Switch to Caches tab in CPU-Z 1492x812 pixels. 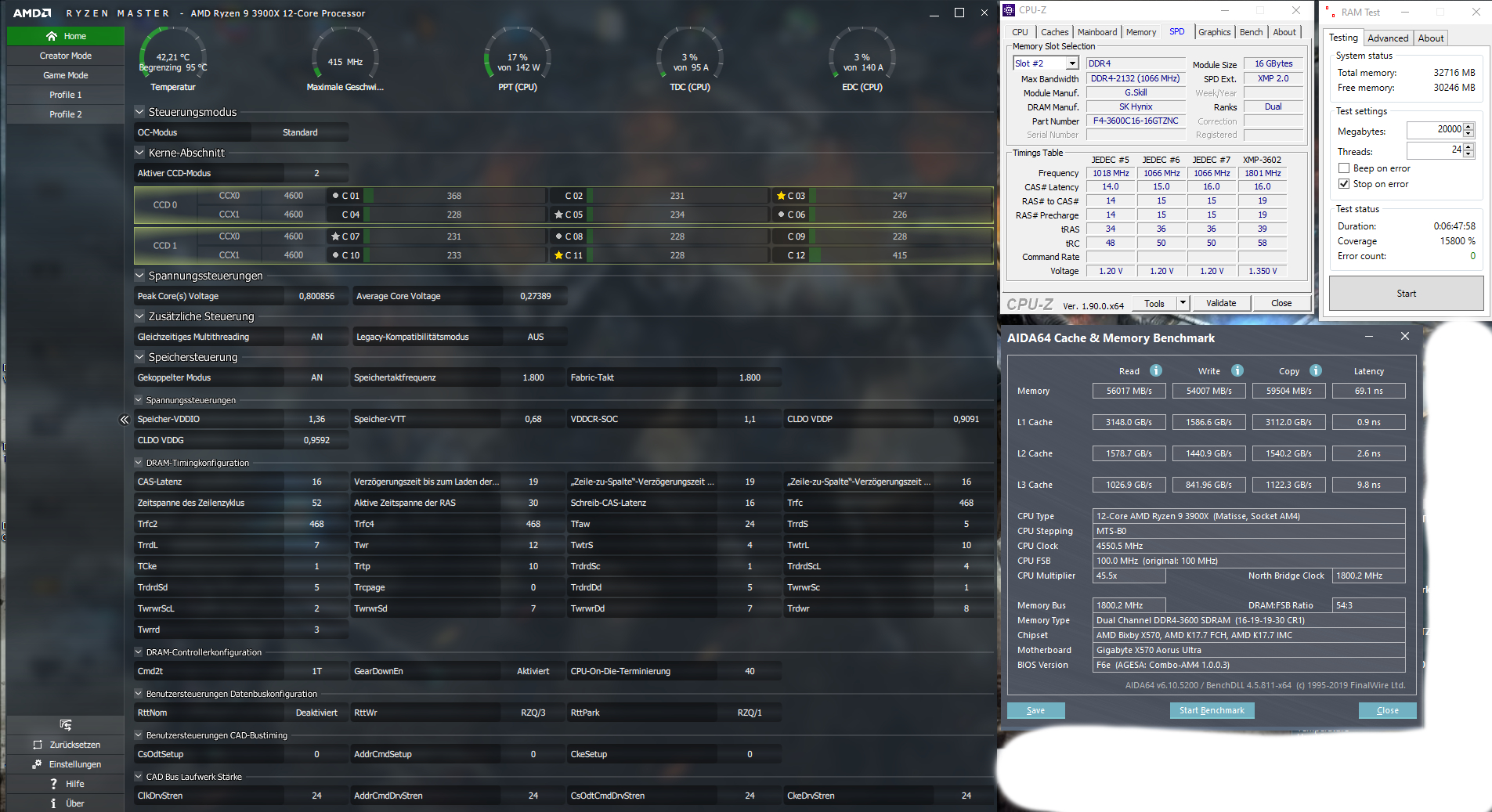[1054, 32]
